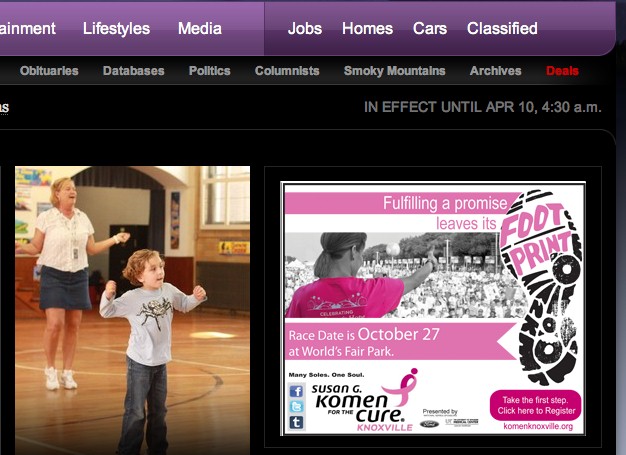
Task: Open the Cars section
Action: pos(430,28)
